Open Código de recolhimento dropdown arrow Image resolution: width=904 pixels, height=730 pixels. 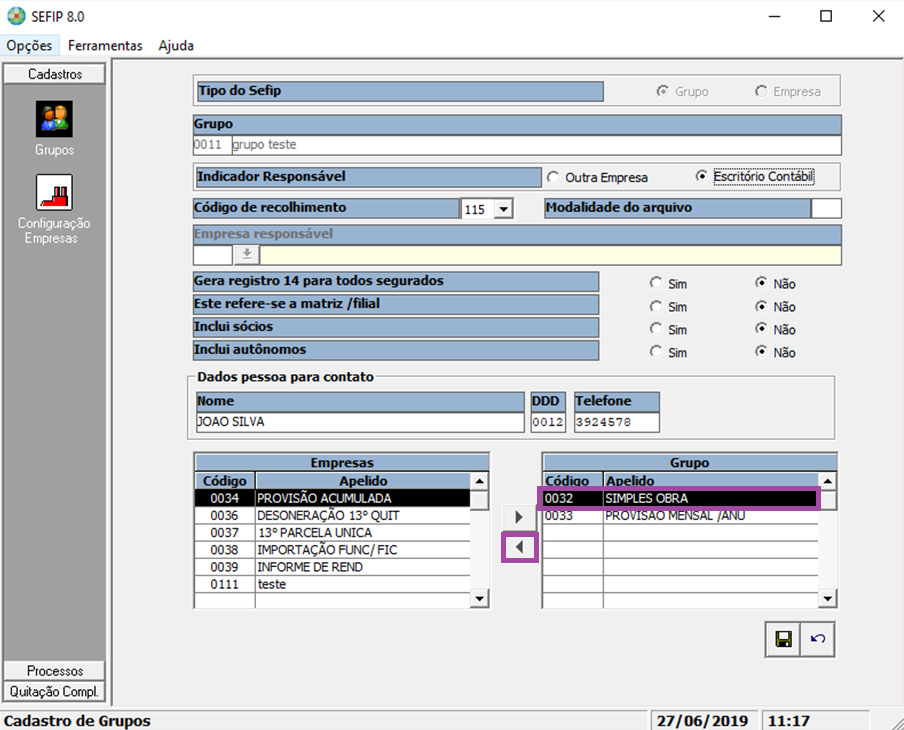(x=503, y=209)
